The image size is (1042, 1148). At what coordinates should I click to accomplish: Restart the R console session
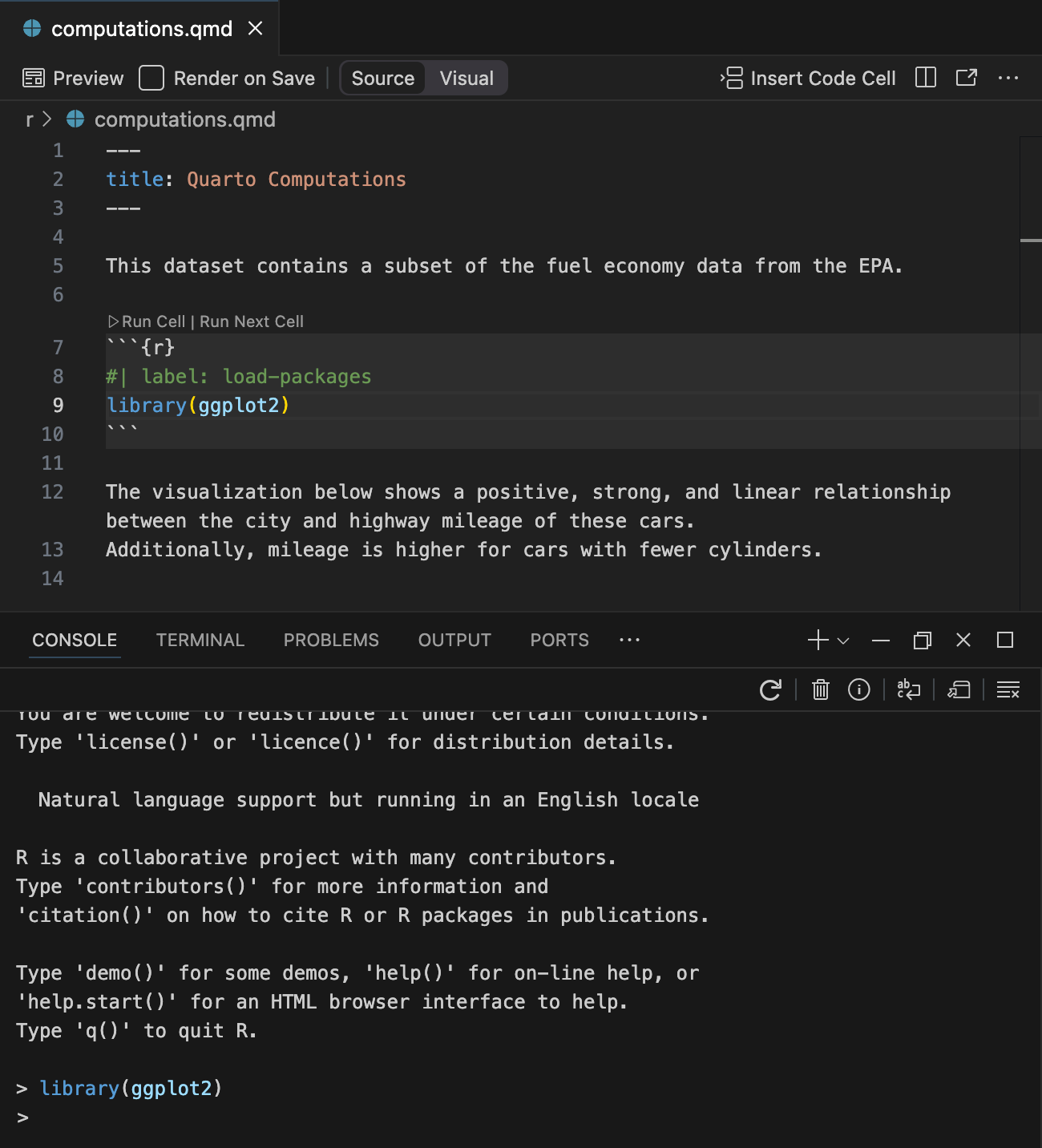tap(770, 689)
